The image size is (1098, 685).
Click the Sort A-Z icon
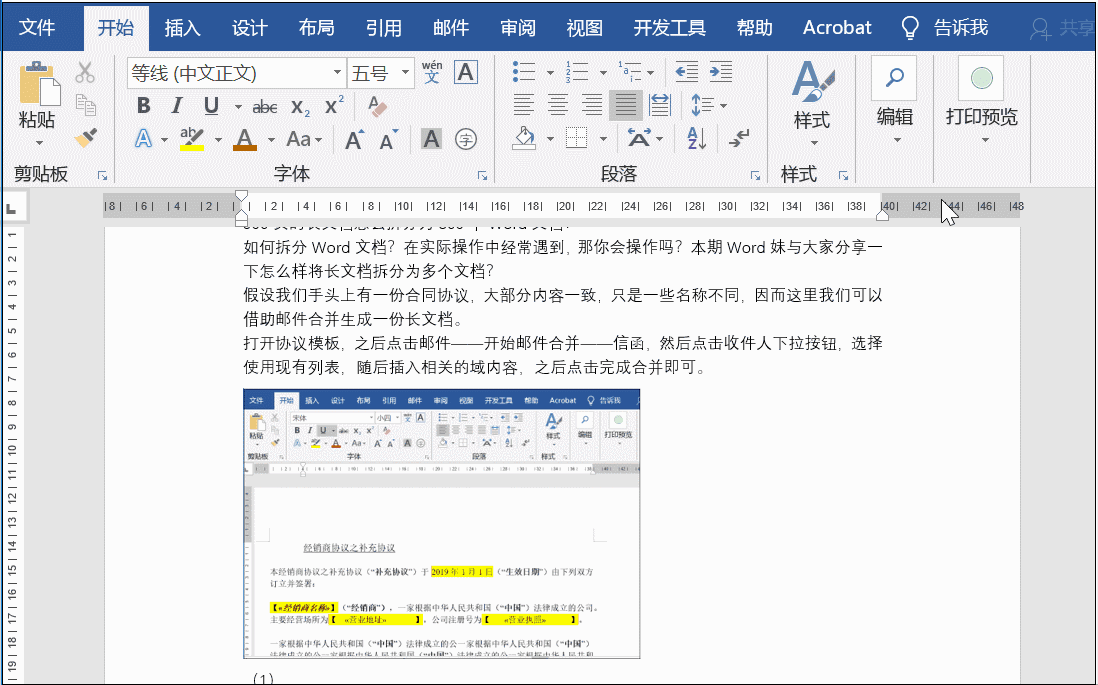pos(697,139)
